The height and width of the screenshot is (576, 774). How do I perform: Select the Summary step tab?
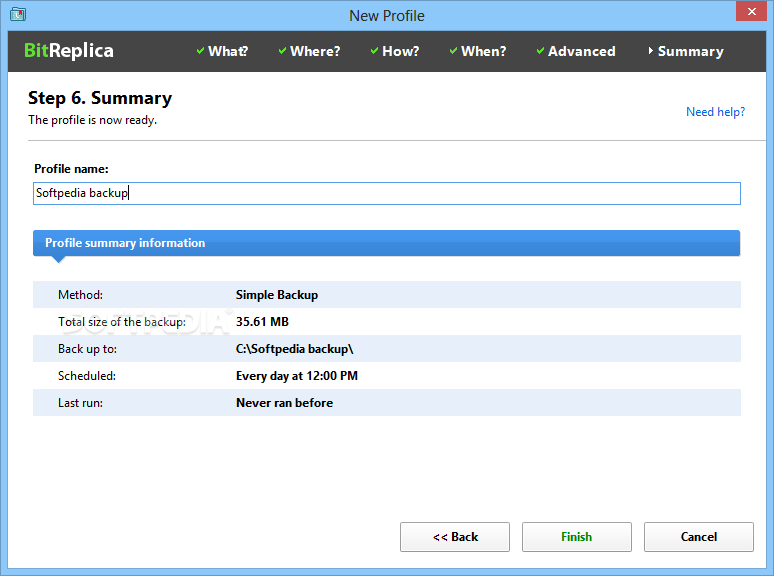pyautogui.click(x=686, y=51)
